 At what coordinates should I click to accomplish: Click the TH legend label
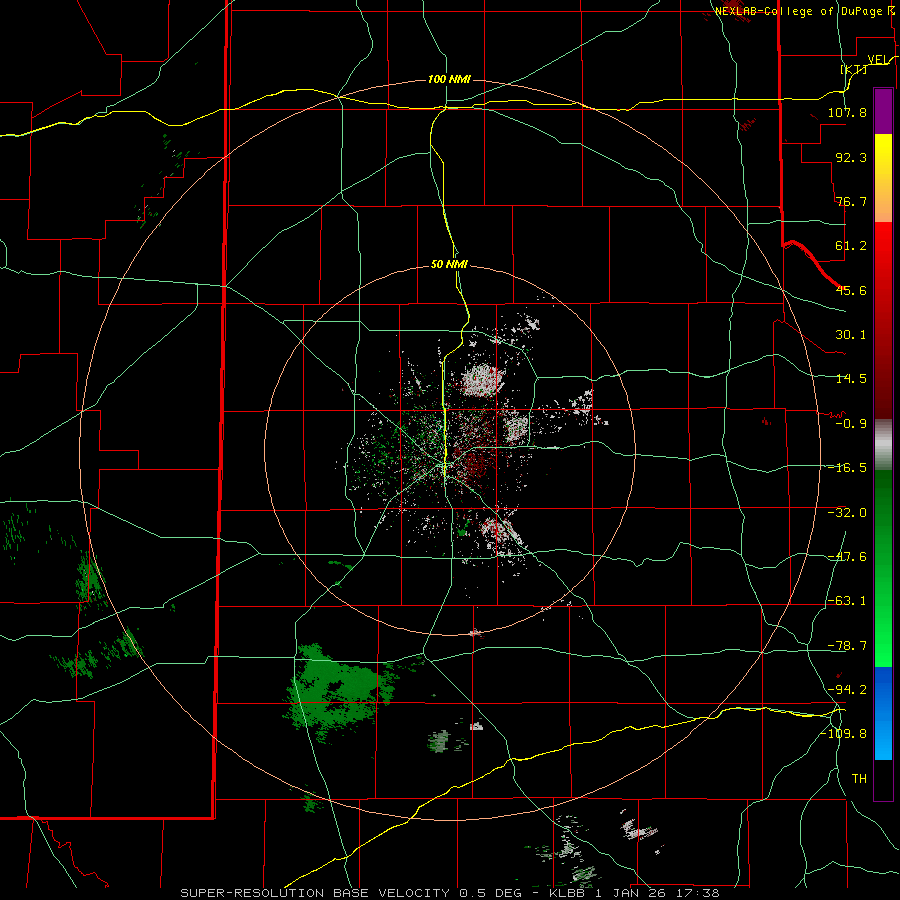click(859, 778)
